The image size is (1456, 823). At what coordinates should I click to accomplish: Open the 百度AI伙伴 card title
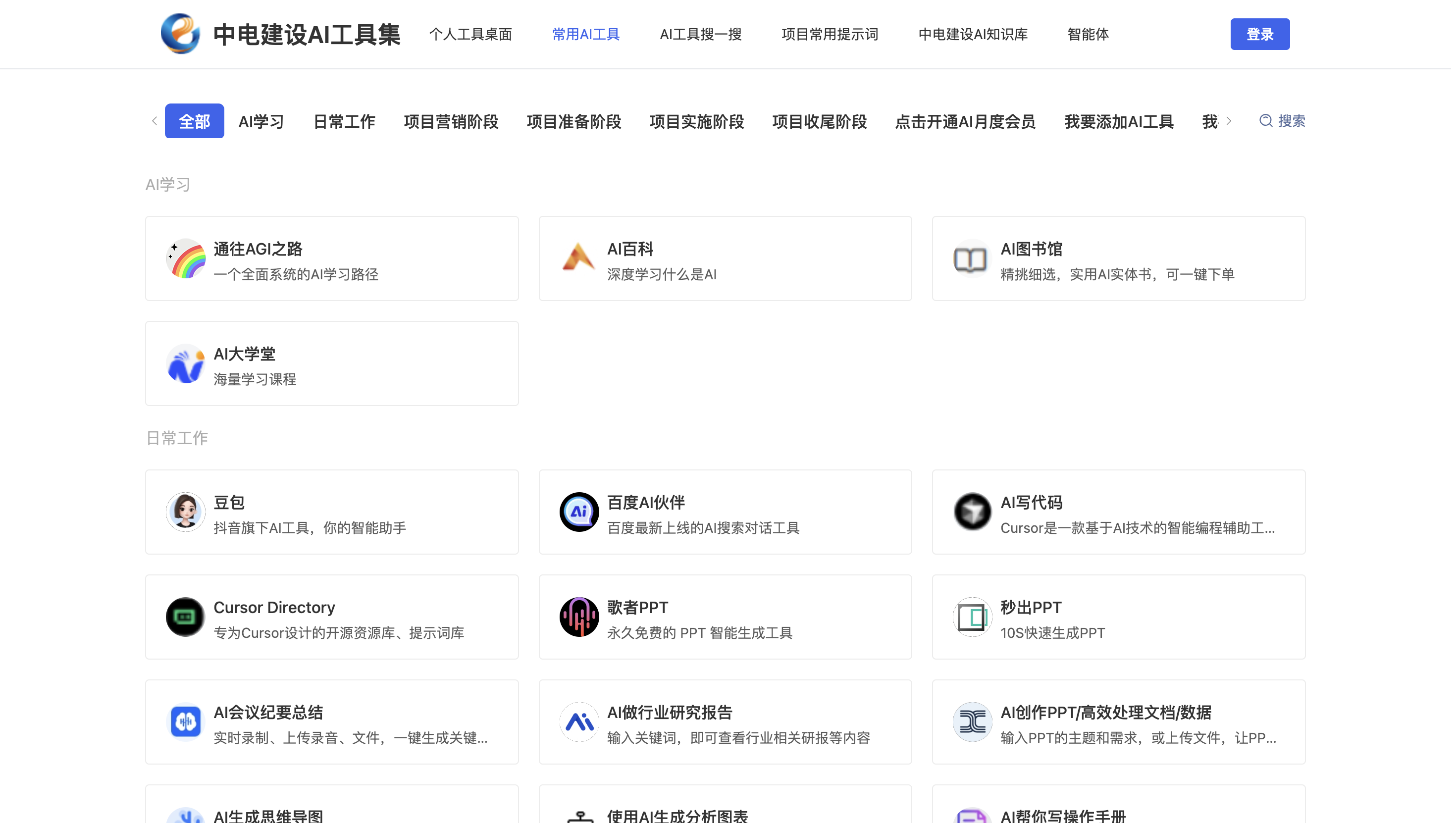648,504
